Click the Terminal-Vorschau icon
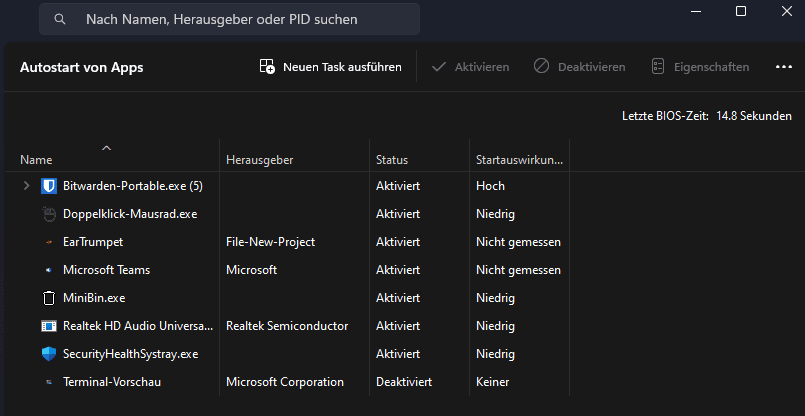The image size is (805, 416). click(x=49, y=382)
